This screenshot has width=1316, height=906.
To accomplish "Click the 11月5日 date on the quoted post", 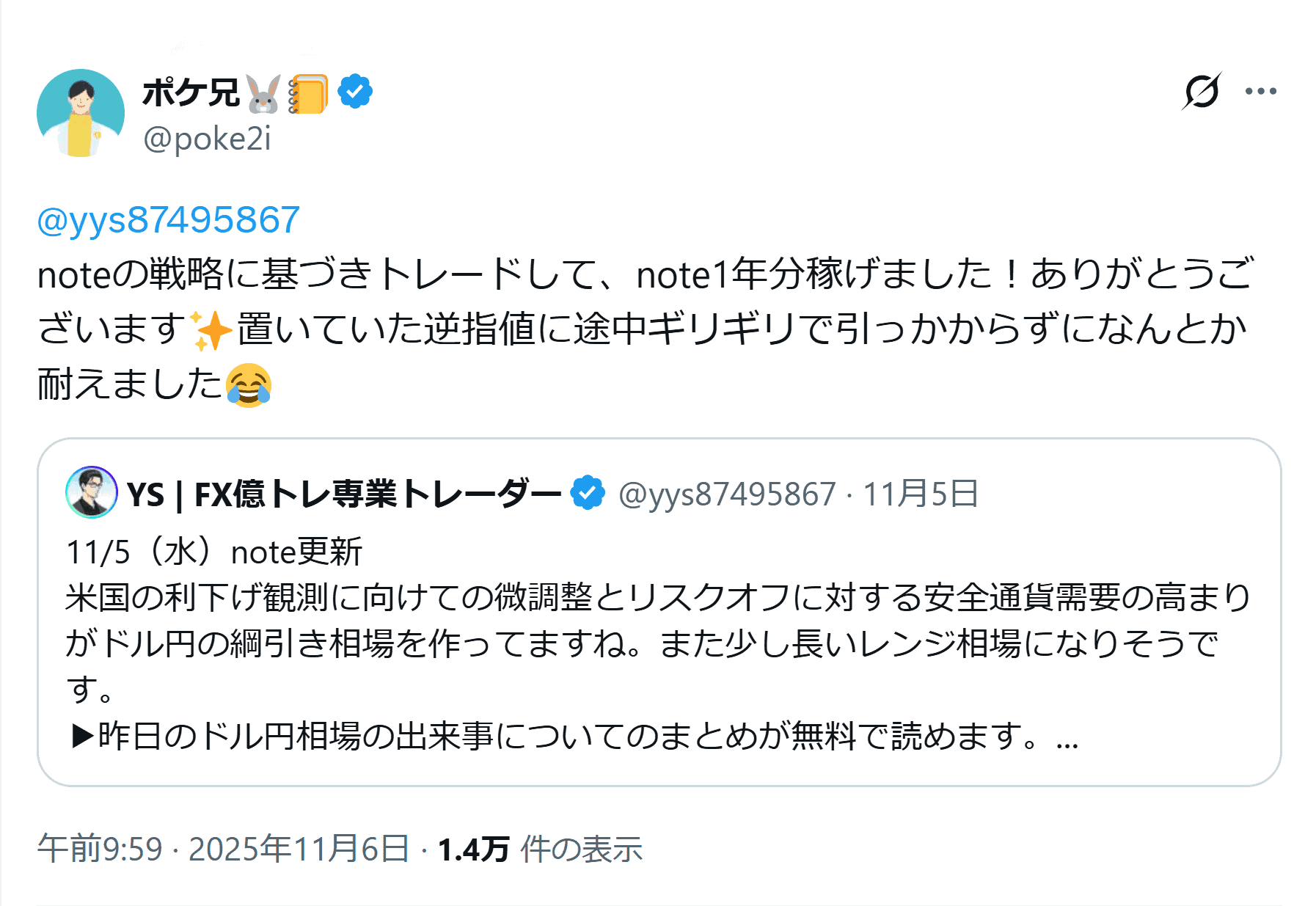I will (920, 494).
